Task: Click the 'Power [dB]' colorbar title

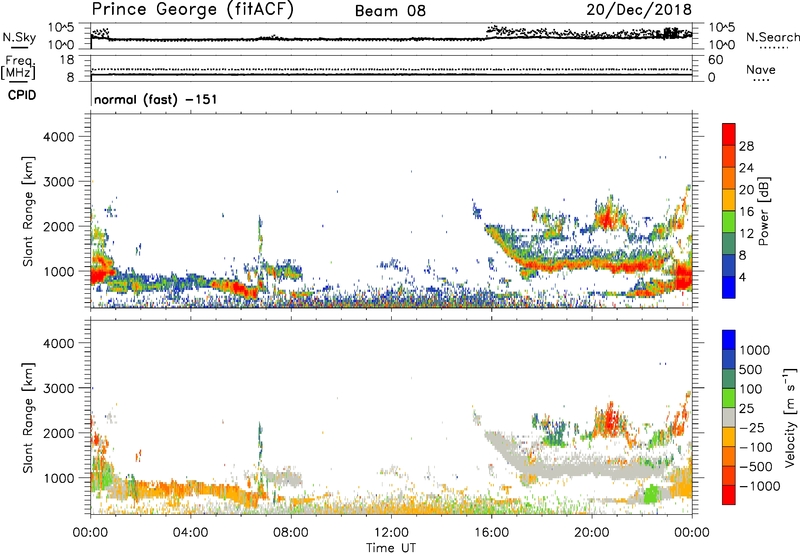Action: pyautogui.click(x=763, y=211)
